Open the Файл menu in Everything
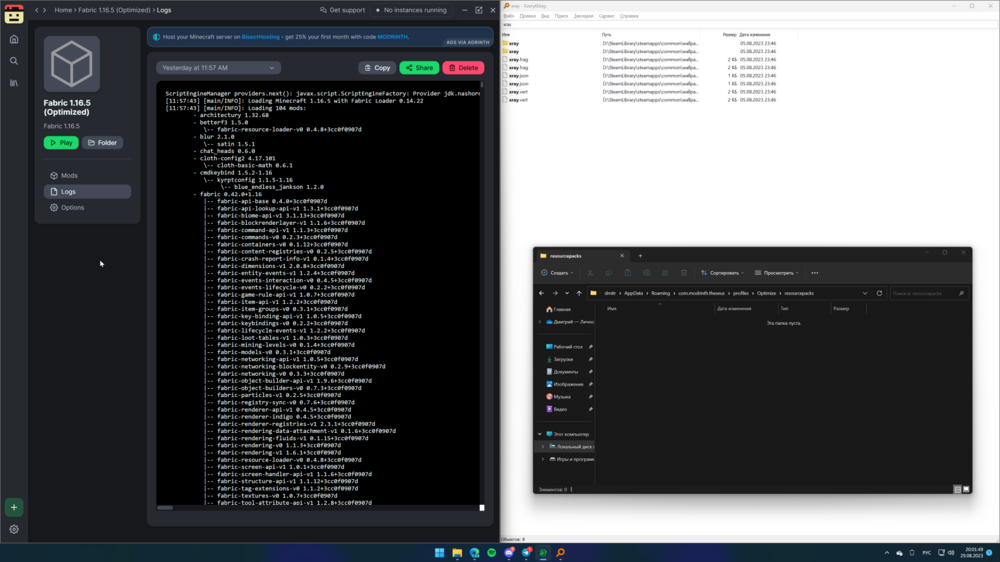This screenshot has width=1000, height=562. [x=508, y=16]
